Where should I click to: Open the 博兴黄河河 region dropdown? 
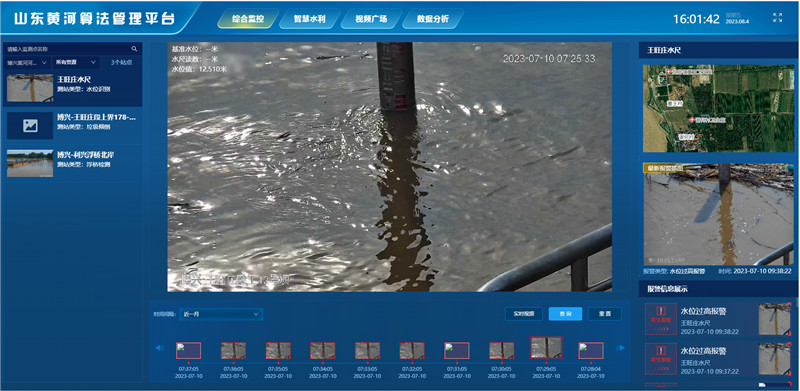pos(27,62)
